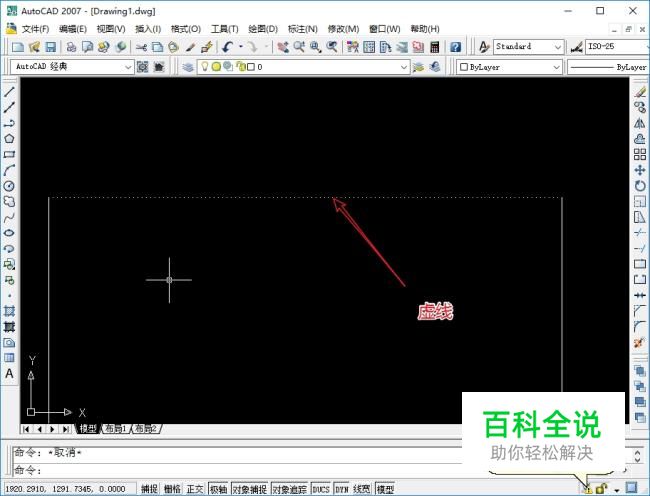Select the Hatch tool
The width and height of the screenshot is (650, 496).
point(9,311)
